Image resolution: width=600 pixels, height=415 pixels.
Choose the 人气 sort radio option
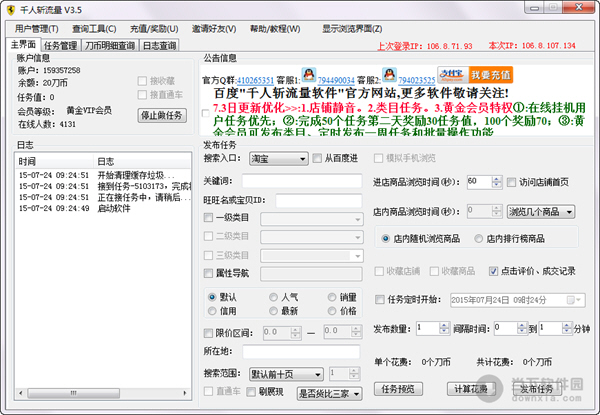coord(273,297)
